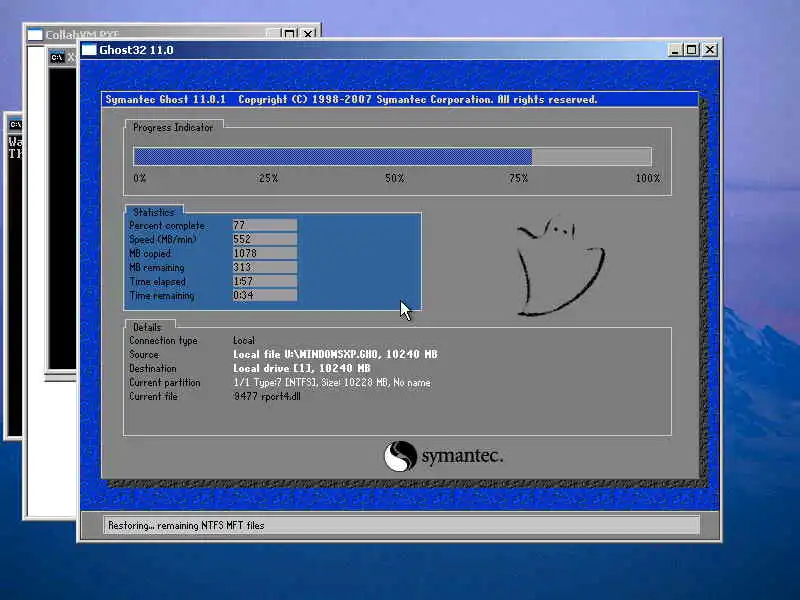Viewport: 800px width, 600px height.
Task: Click the Ghost32 11.0 title bar
Action: (x=399, y=49)
